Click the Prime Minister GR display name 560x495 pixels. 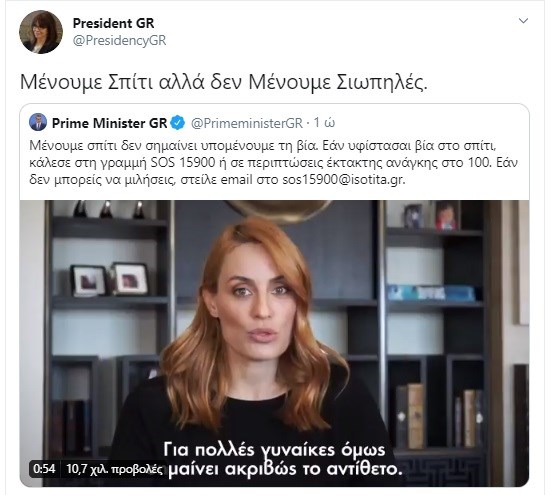[x=109, y=123]
